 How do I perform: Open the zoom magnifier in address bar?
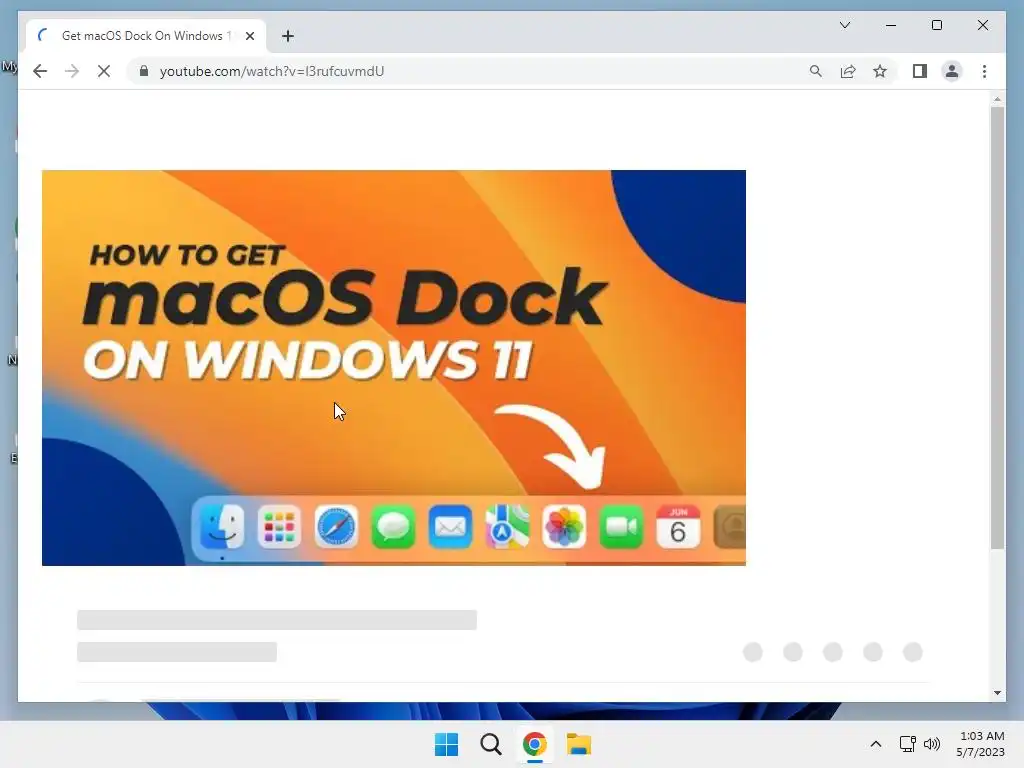click(x=816, y=71)
